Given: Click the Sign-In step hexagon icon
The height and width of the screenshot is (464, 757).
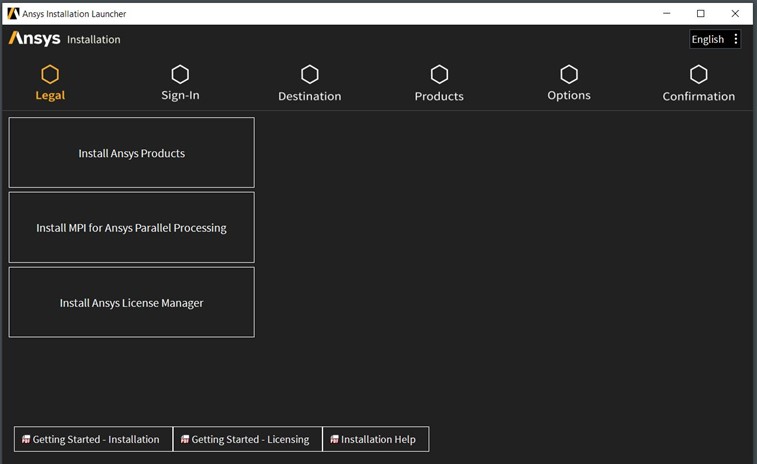Looking at the screenshot, I should [x=180, y=74].
